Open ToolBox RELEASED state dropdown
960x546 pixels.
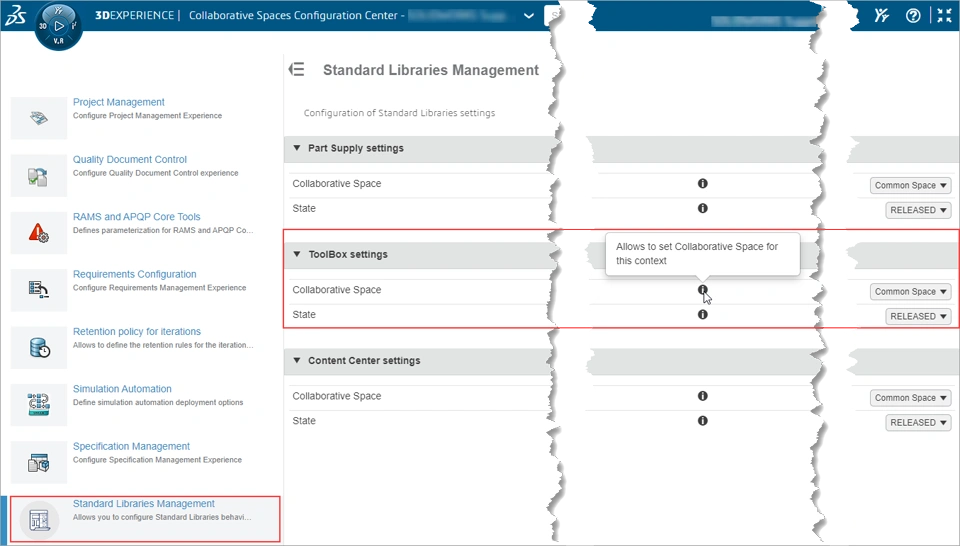(918, 316)
